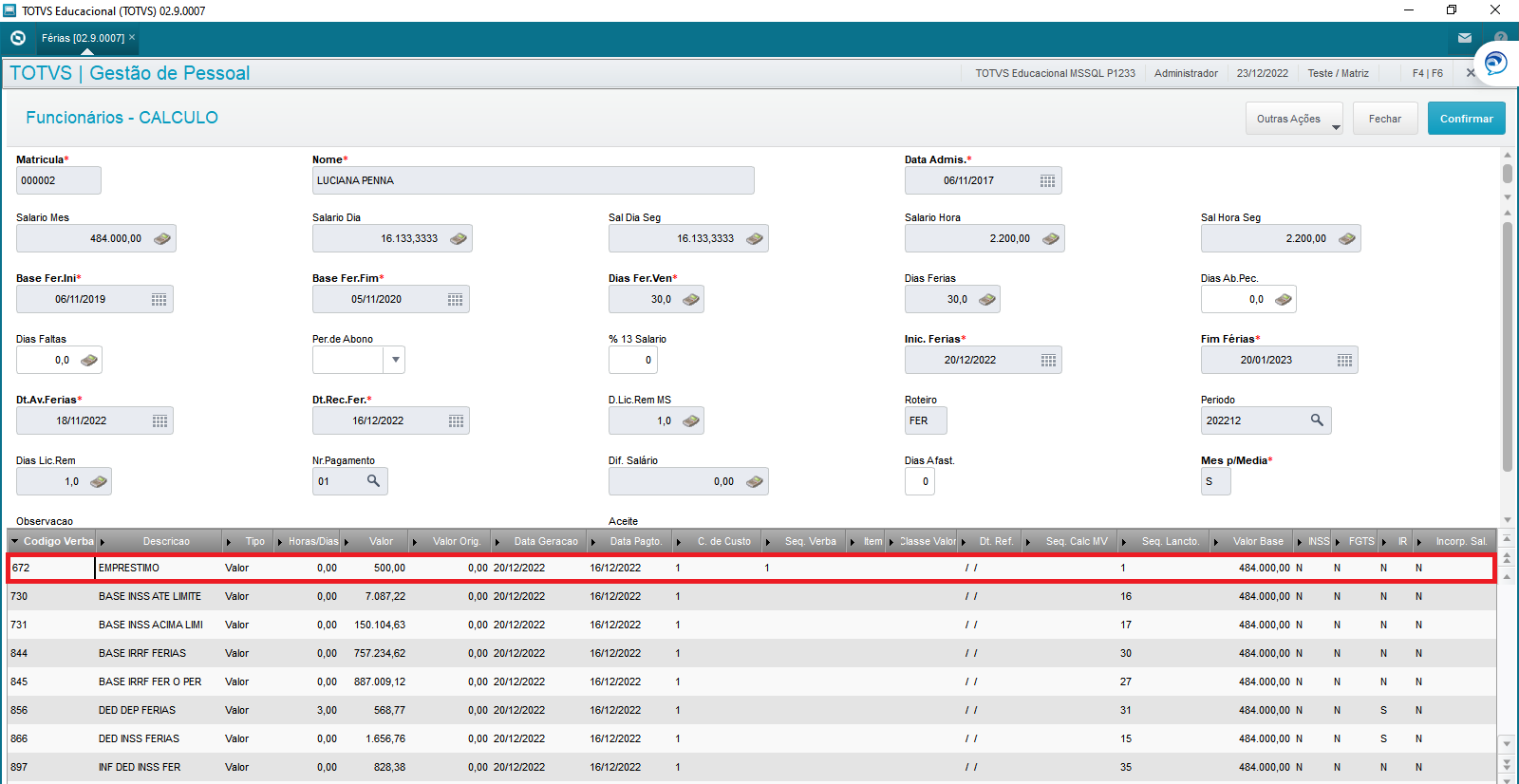This screenshot has width=1519, height=784.
Task: Click the calculator icon beside Salario Hora
Action: pyautogui.click(x=1051, y=238)
